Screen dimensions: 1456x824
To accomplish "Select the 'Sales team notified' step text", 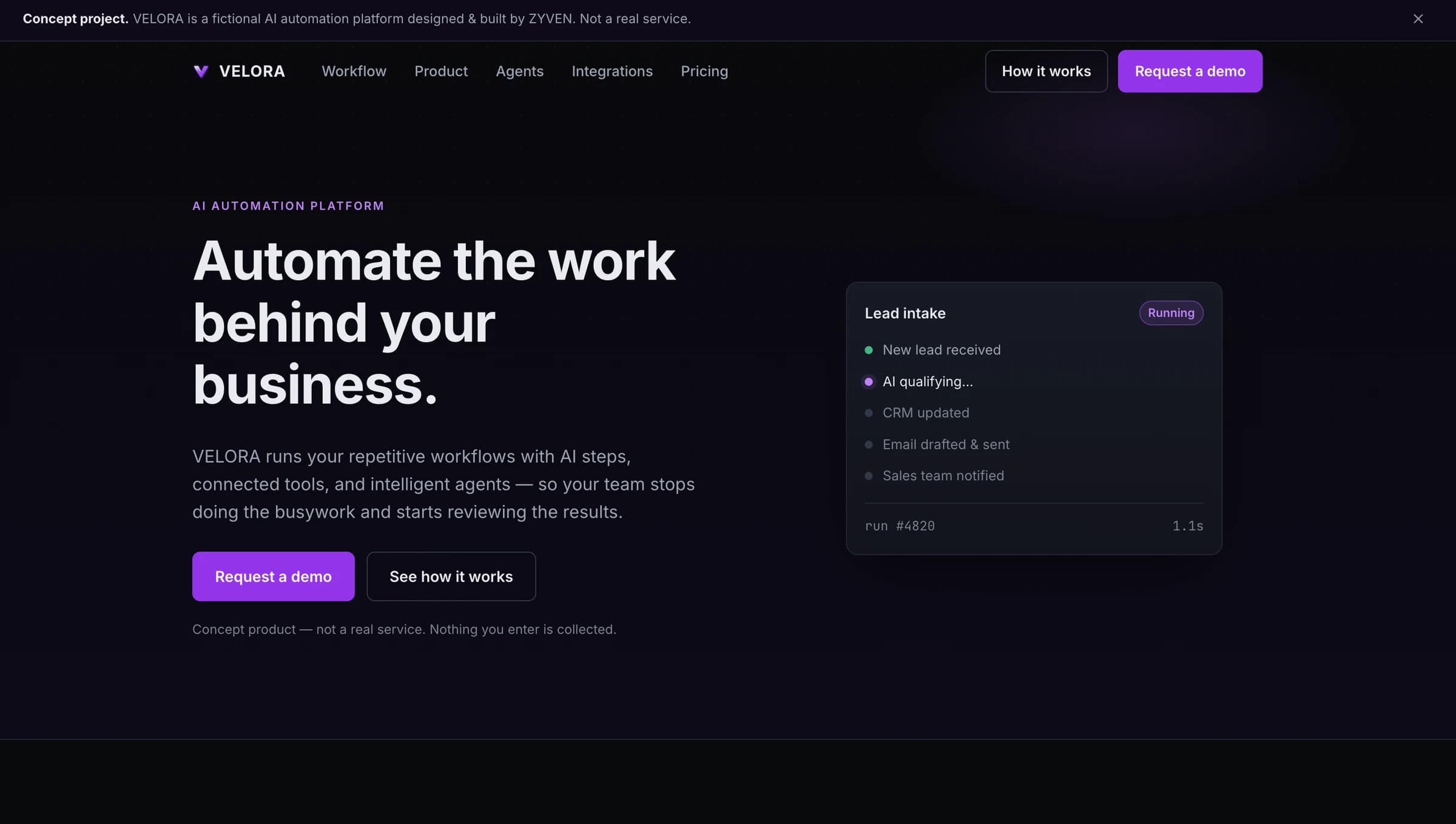I will point(943,476).
